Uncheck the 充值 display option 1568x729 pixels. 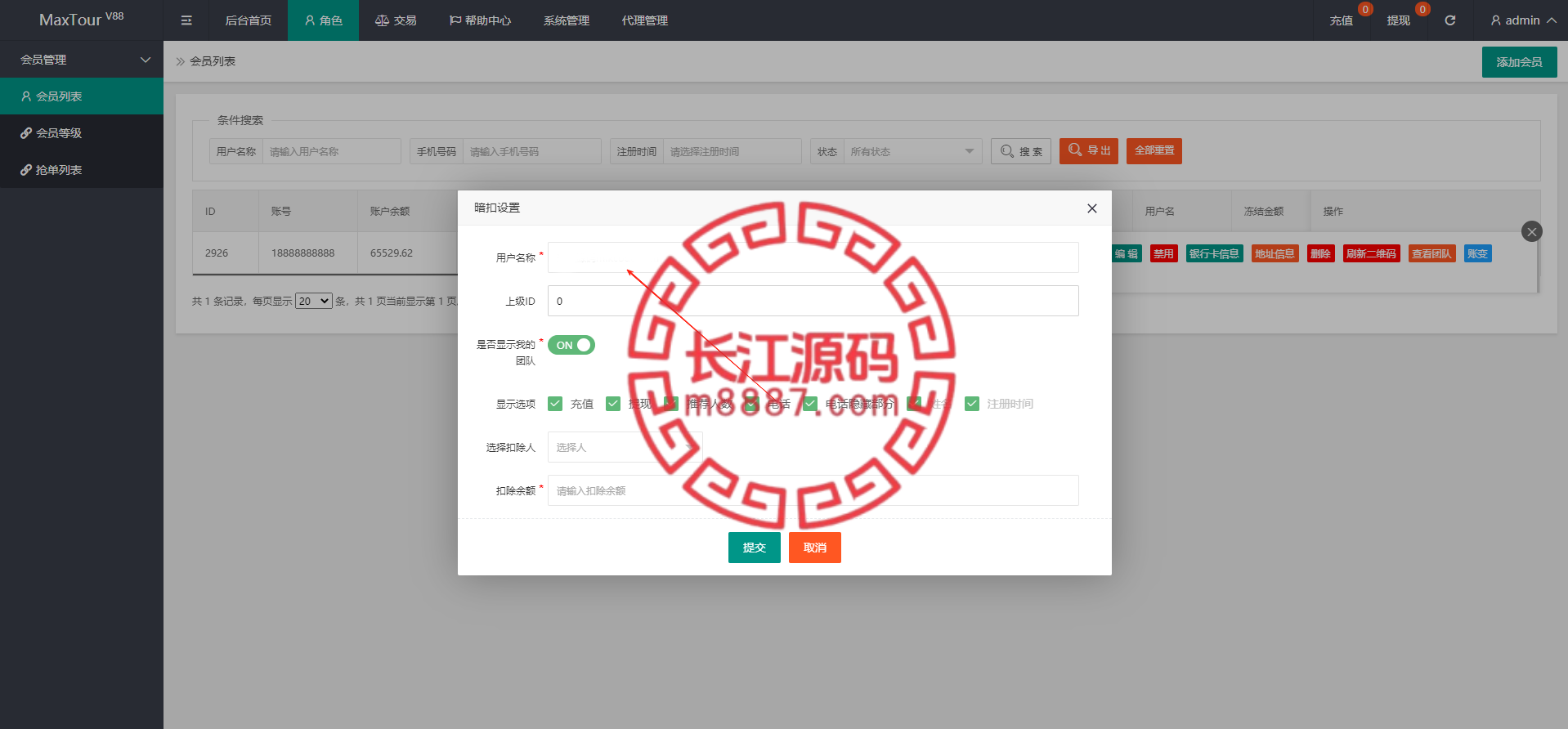point(555,404)
